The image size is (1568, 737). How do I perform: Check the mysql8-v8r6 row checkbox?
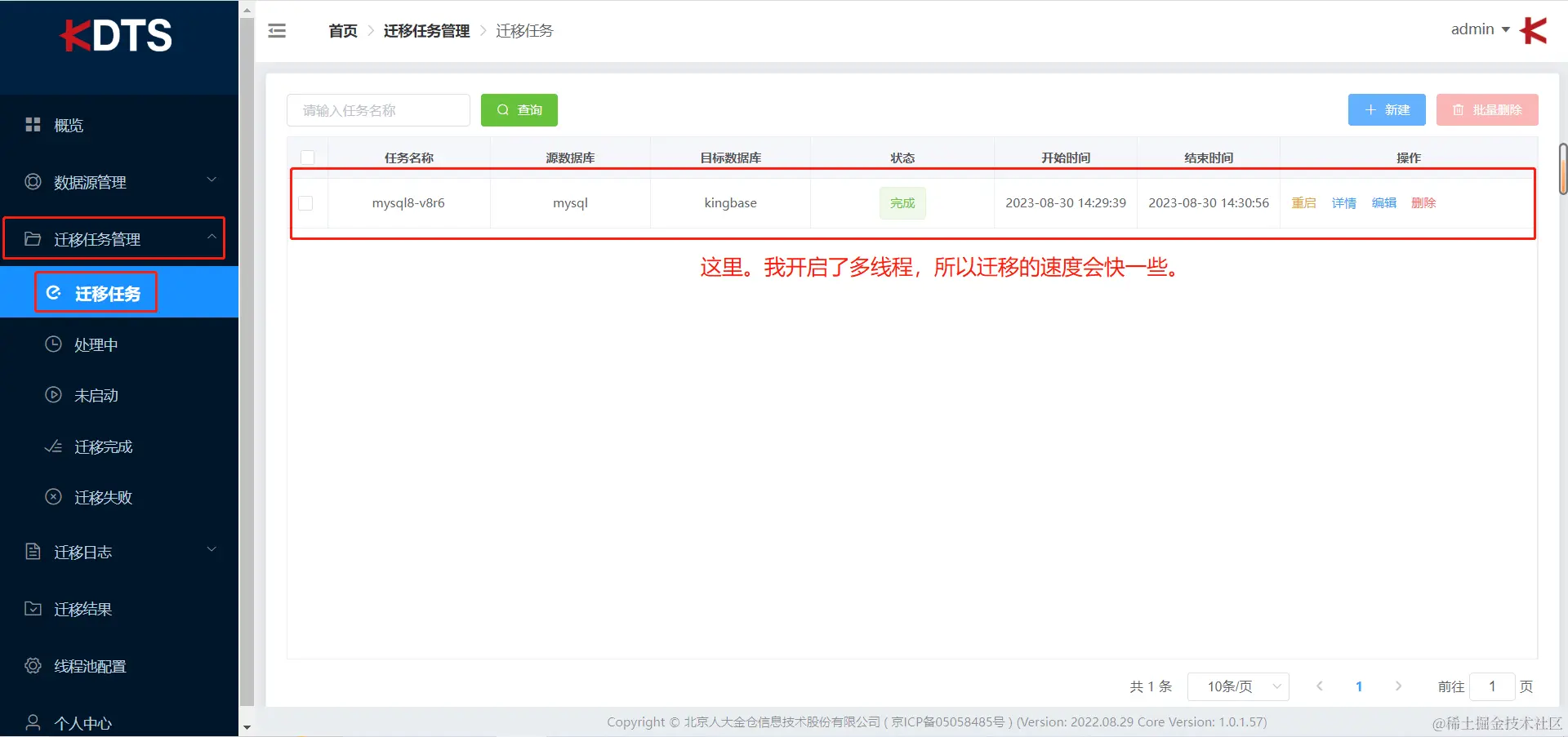[305, 203]
